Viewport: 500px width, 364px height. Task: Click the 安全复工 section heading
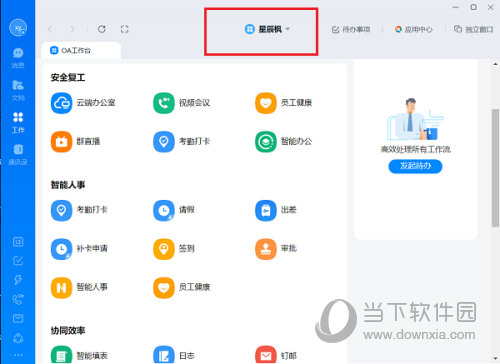[68, 78]
